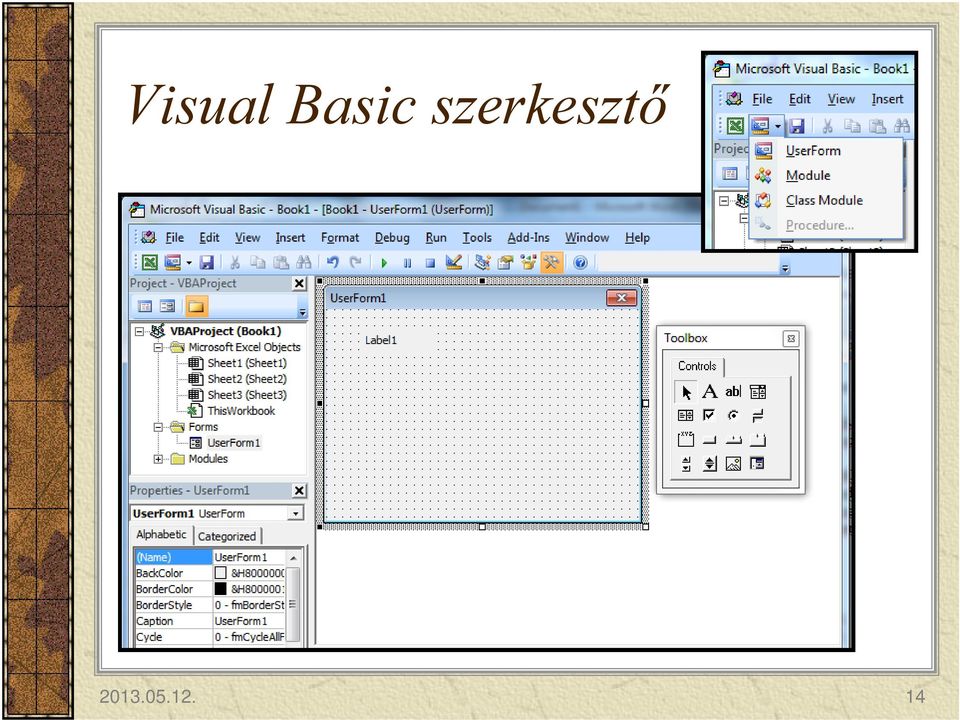Undo the last action with the blue arrow icon
The width and height of the screenshot is (960, 720).
[332, 263]
